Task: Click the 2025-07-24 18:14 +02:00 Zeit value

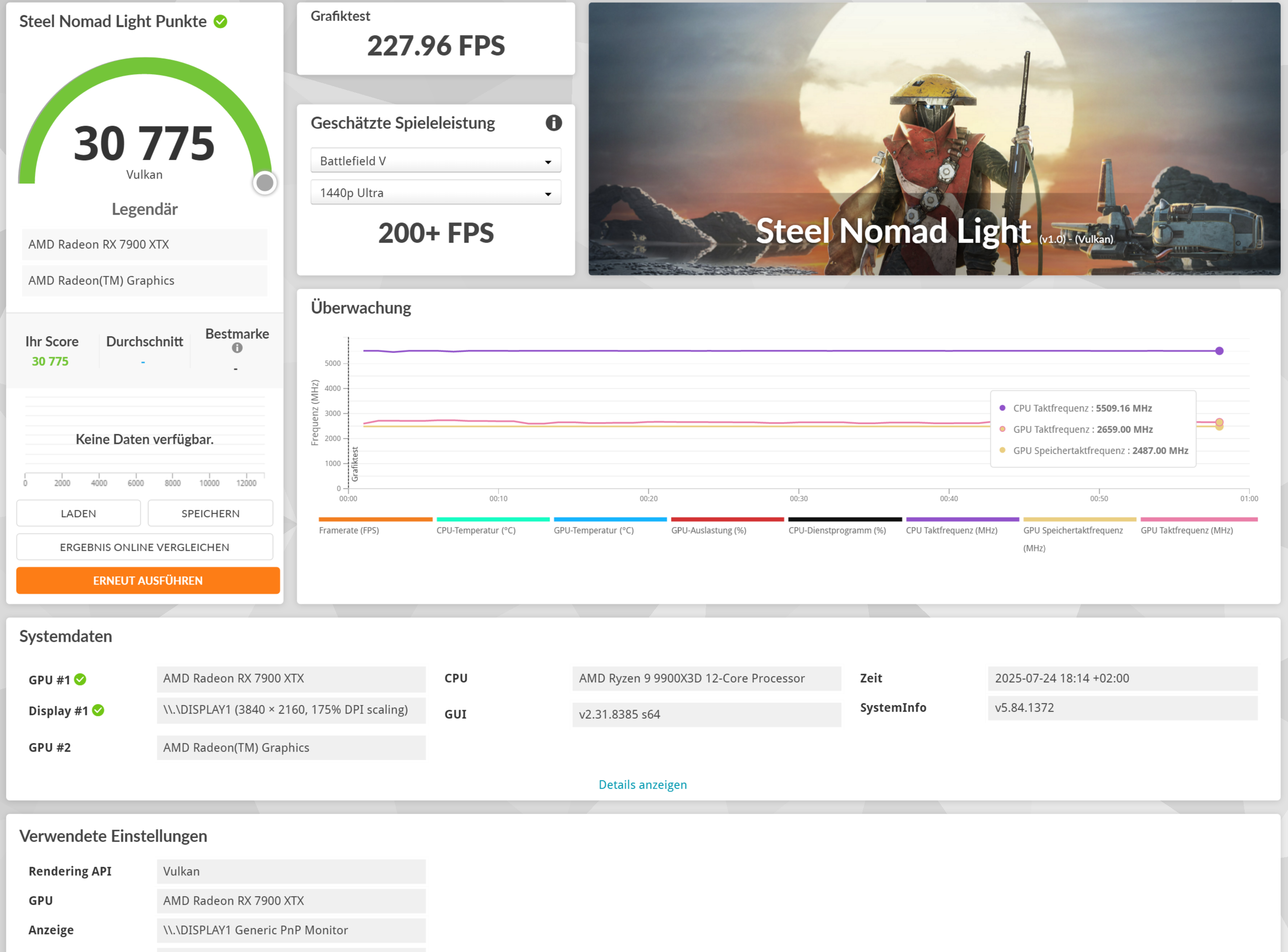Action: [x=1123, y=678]
